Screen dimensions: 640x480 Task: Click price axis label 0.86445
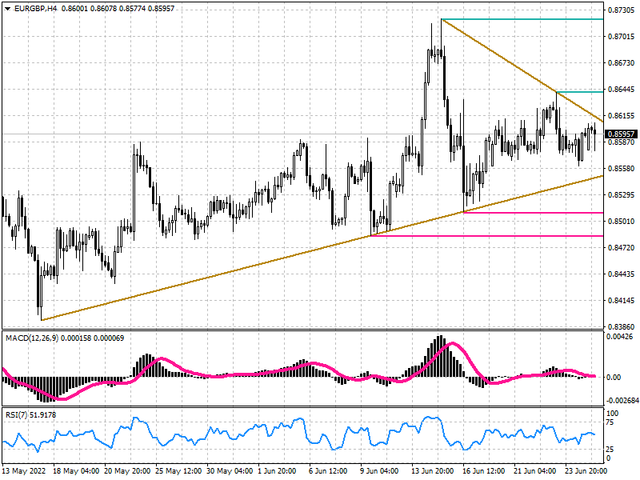point(621,89)
